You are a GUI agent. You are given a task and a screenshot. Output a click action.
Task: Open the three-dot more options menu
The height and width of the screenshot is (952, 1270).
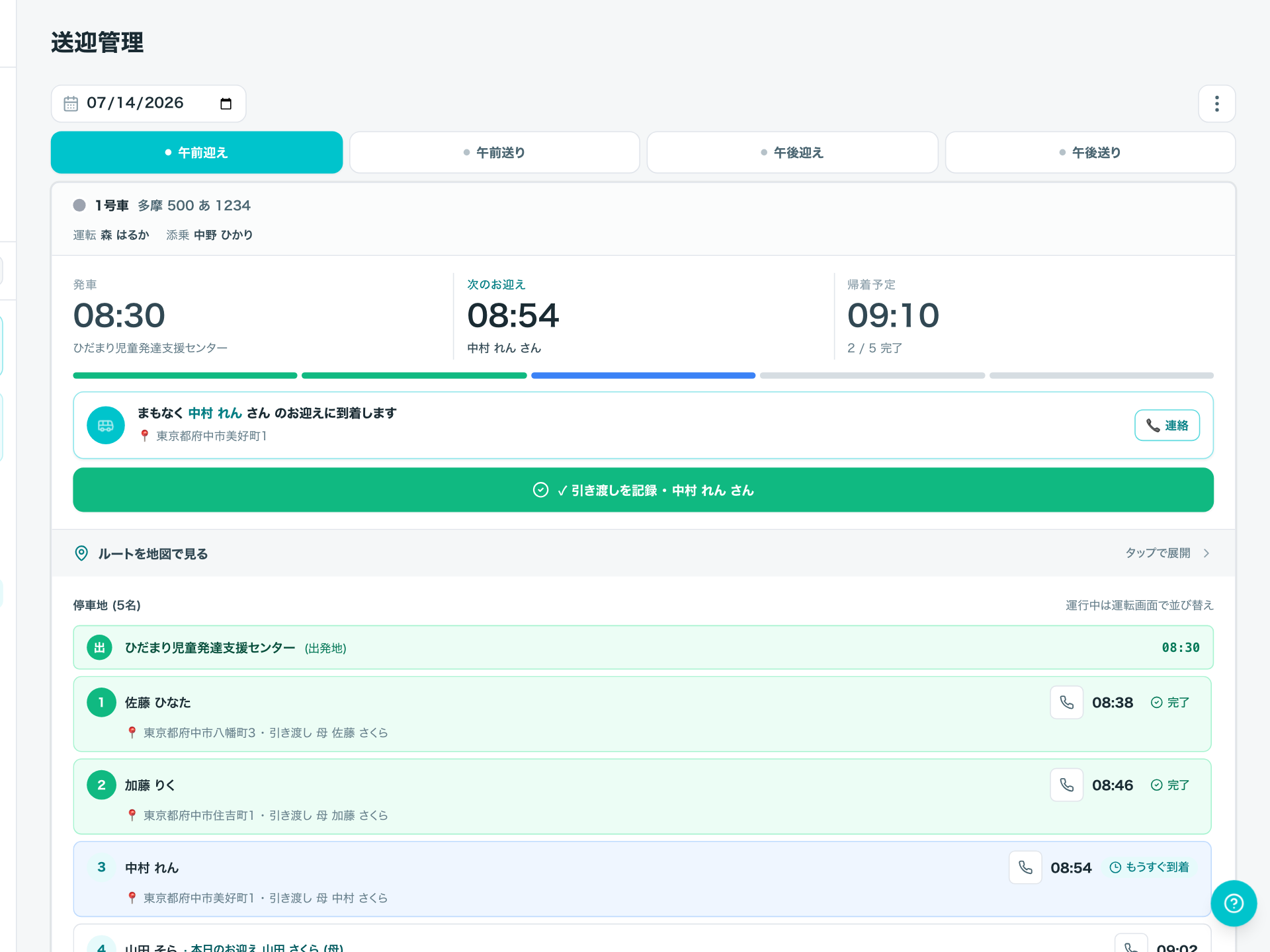[x=1216, y=104]
